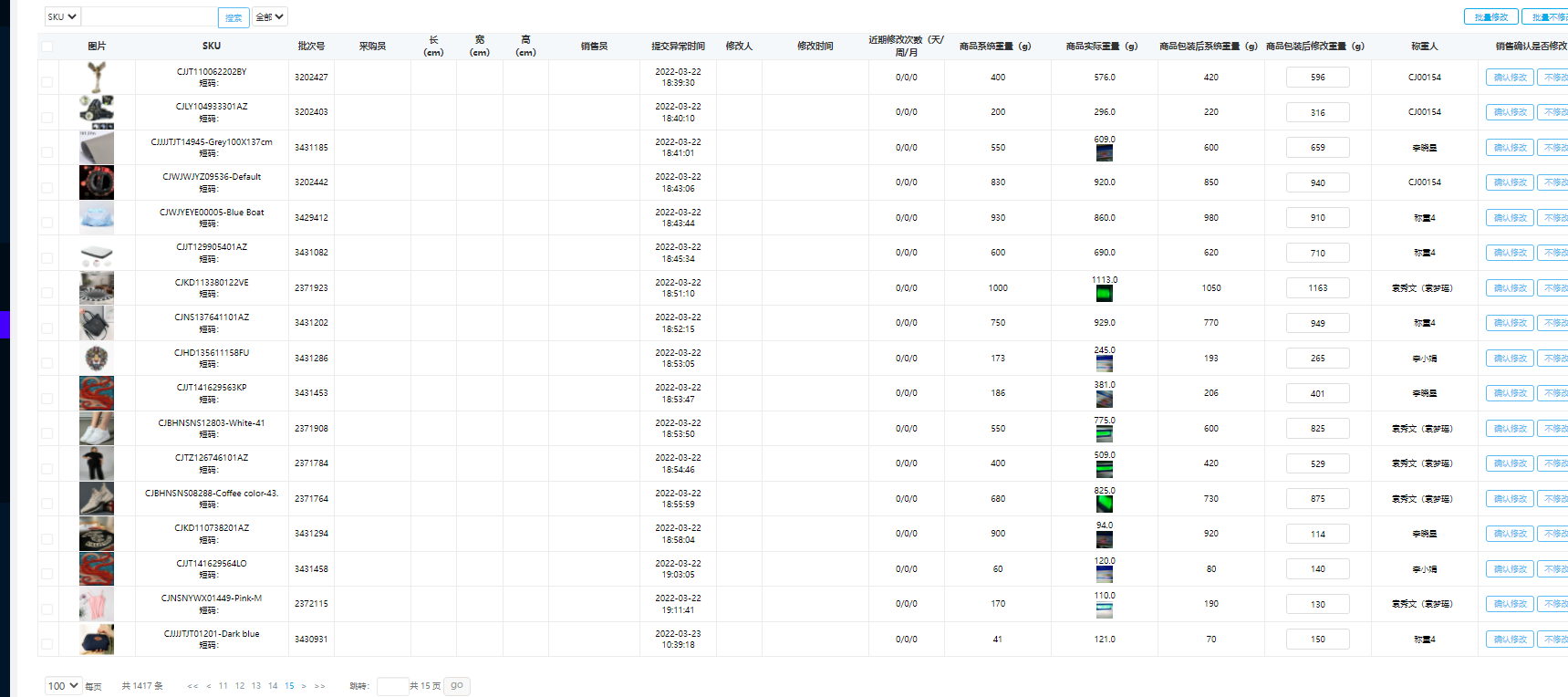Switch to page 13 in pagination
The width and height of the screenshot is (1568, 697).
[x=256, y=686]
